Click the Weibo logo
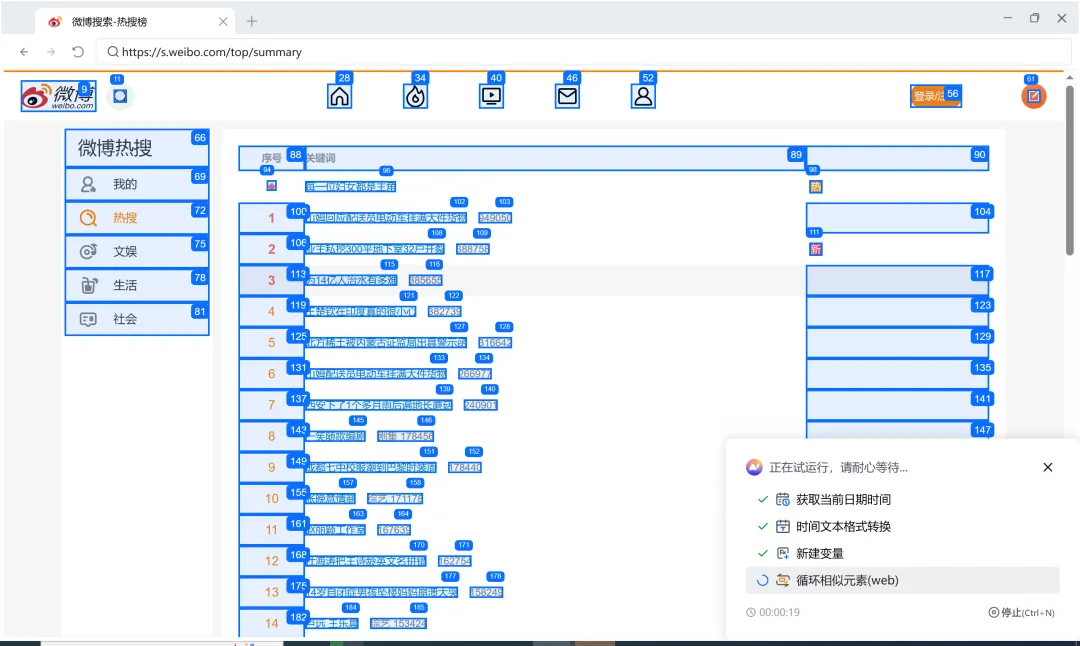1080x646 pixels. coord(59,96)
